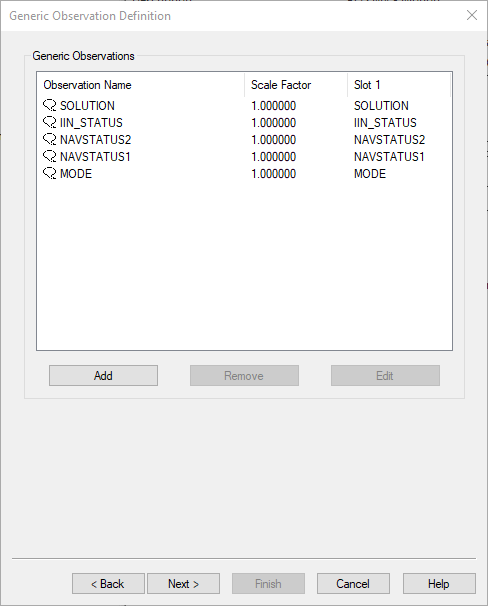Click the icon beside SOLUTION observation
Screen dimensions: 488x606
(x=49, y=106)
